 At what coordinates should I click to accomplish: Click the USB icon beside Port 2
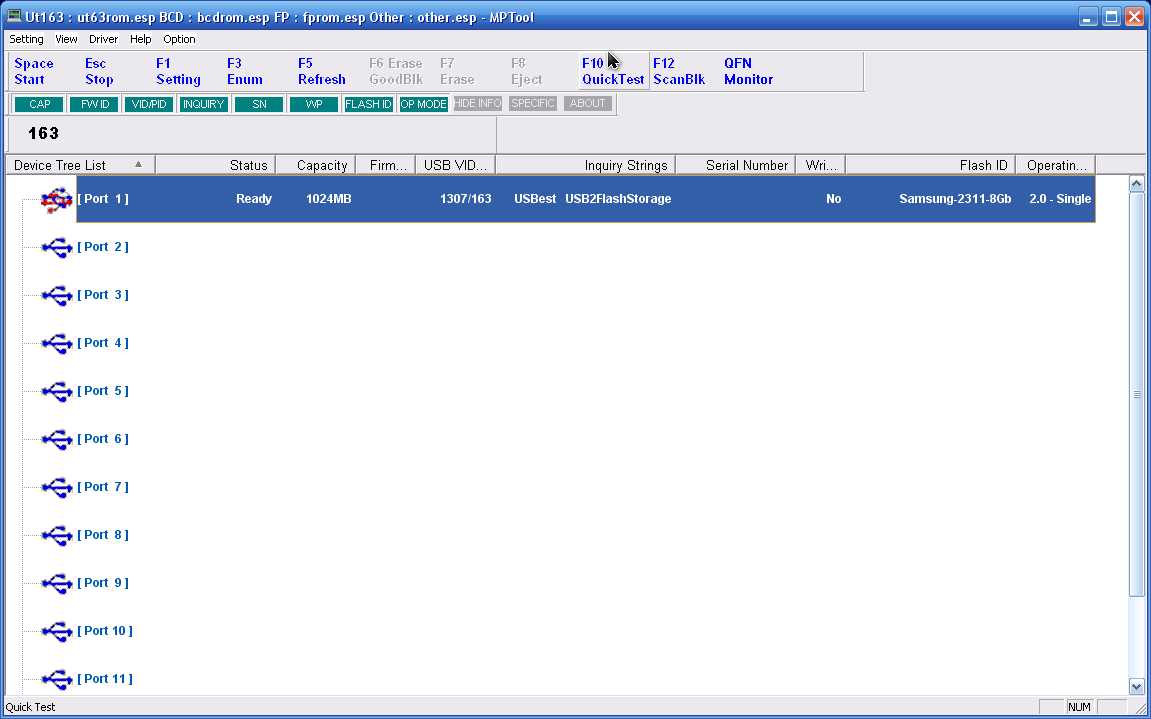[x=57, y=247]
